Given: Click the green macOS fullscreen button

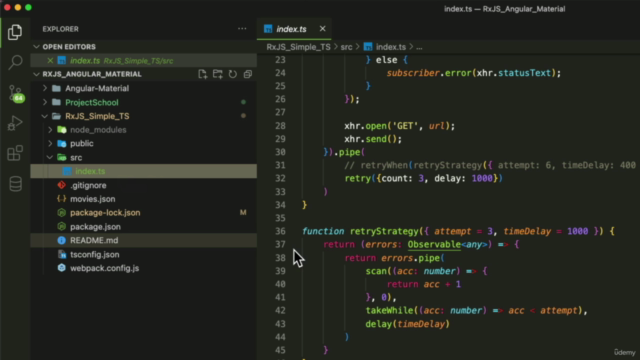Looking at the screenshot, I should (x=29, y=7).
